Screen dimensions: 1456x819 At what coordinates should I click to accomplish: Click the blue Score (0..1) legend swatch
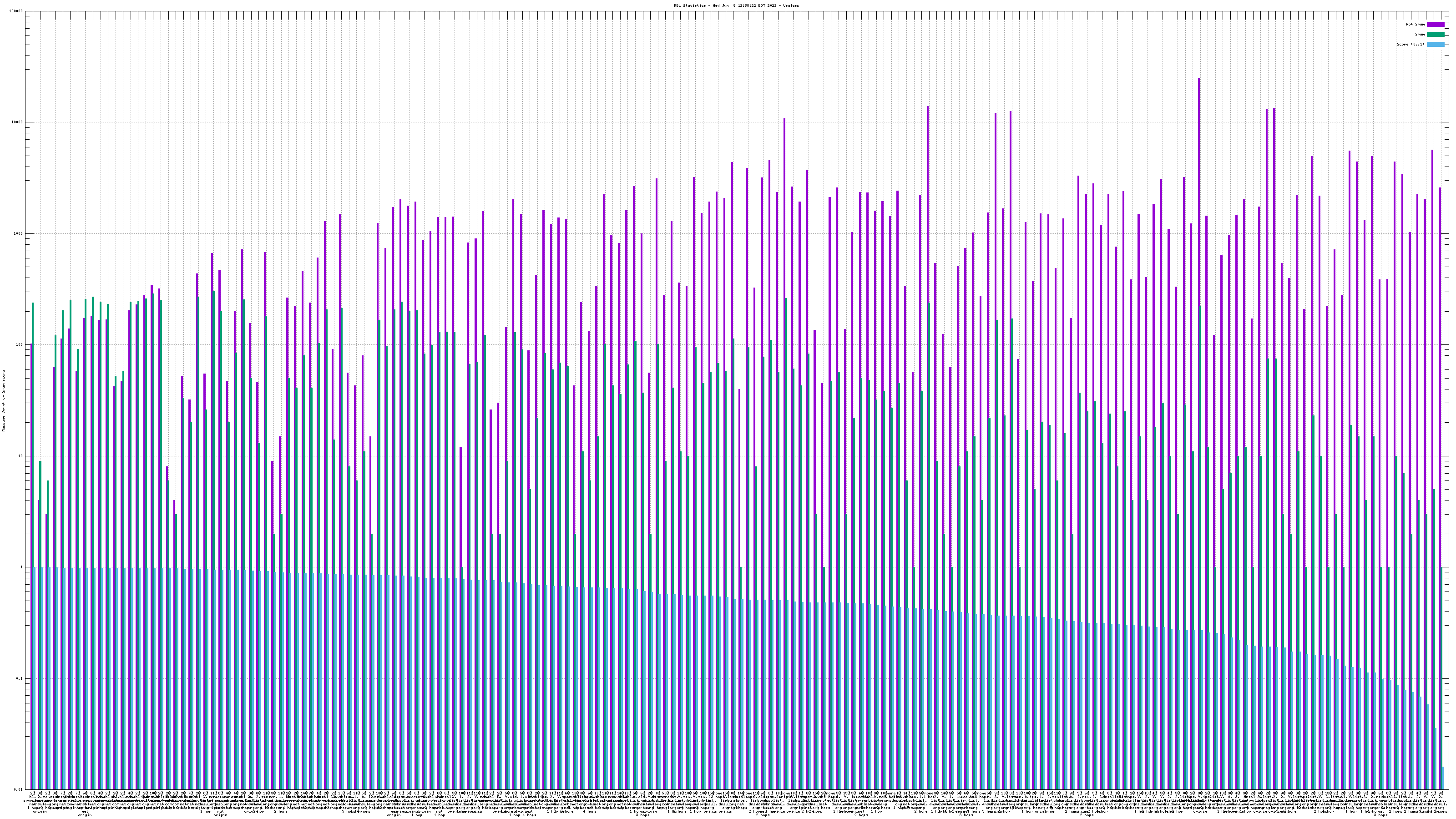point(1435,44)
